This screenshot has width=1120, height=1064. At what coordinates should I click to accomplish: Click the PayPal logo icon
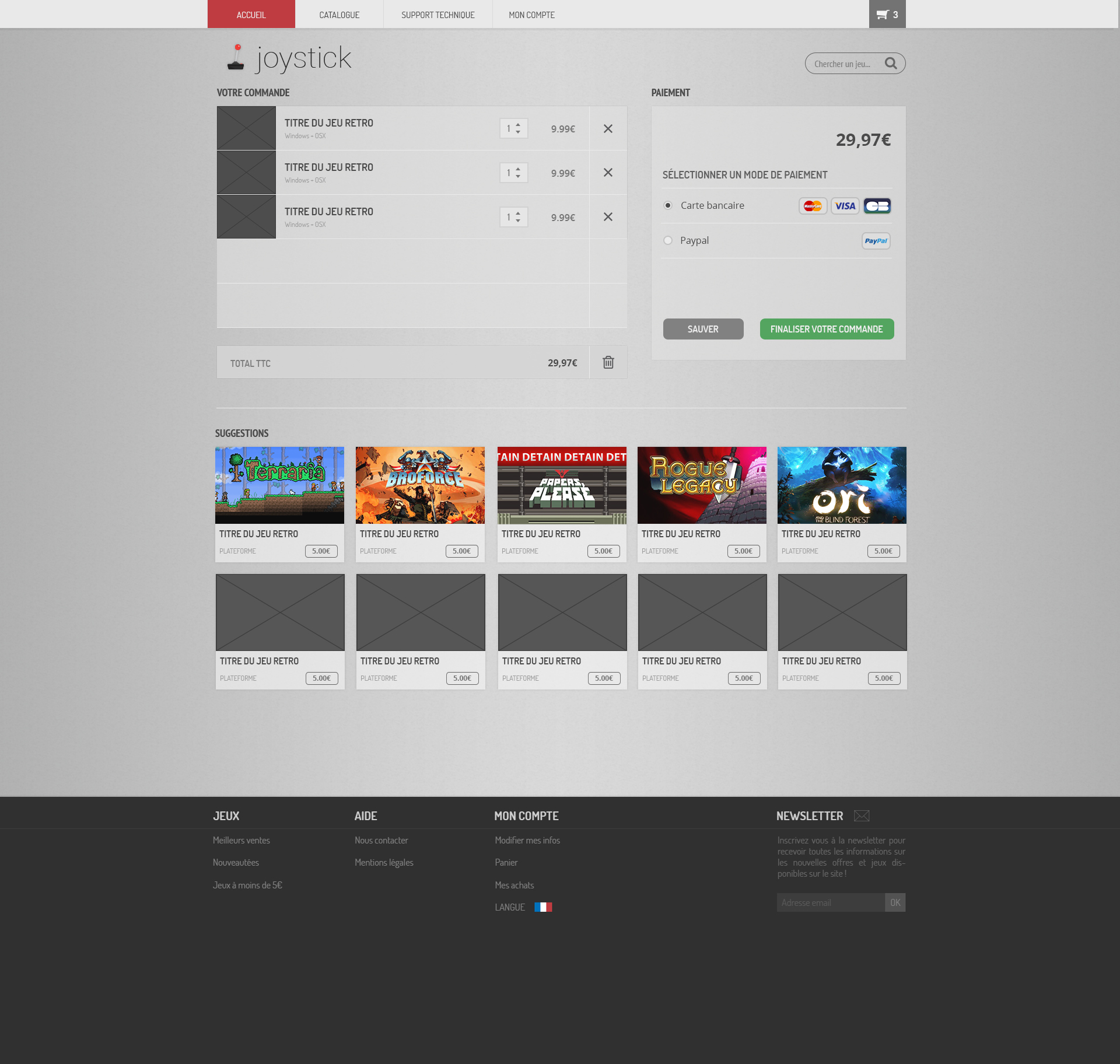[x=876, y=241]
